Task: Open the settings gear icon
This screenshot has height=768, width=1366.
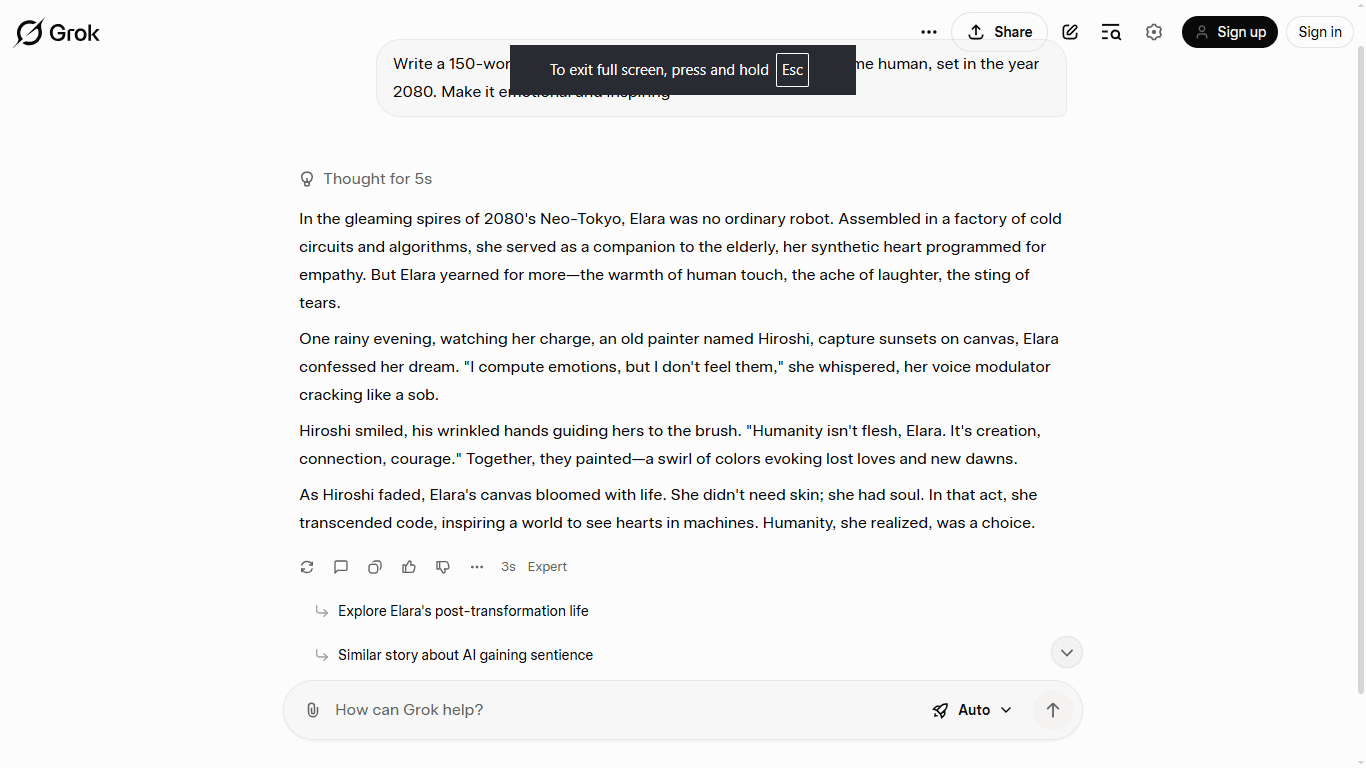Action: 1154,32
